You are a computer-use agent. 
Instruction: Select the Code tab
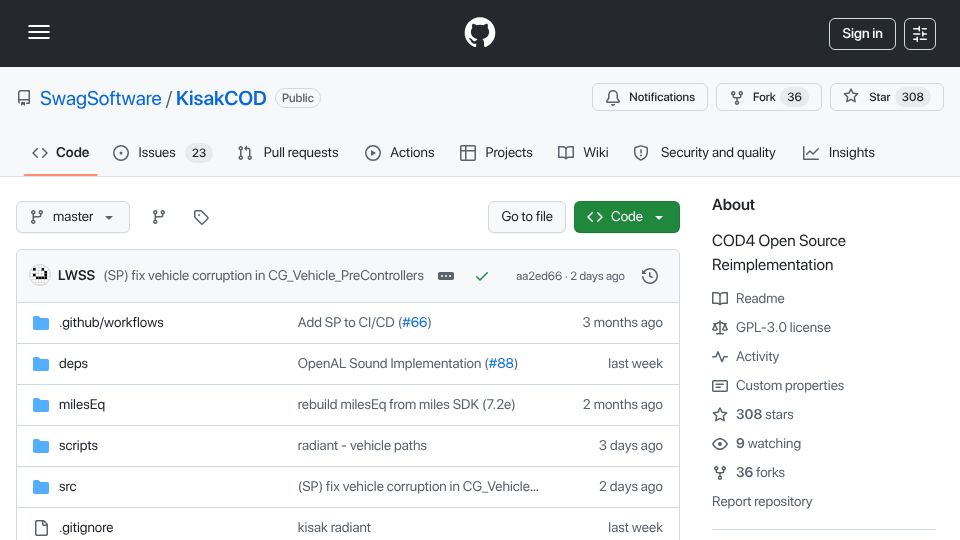(61, 152)
